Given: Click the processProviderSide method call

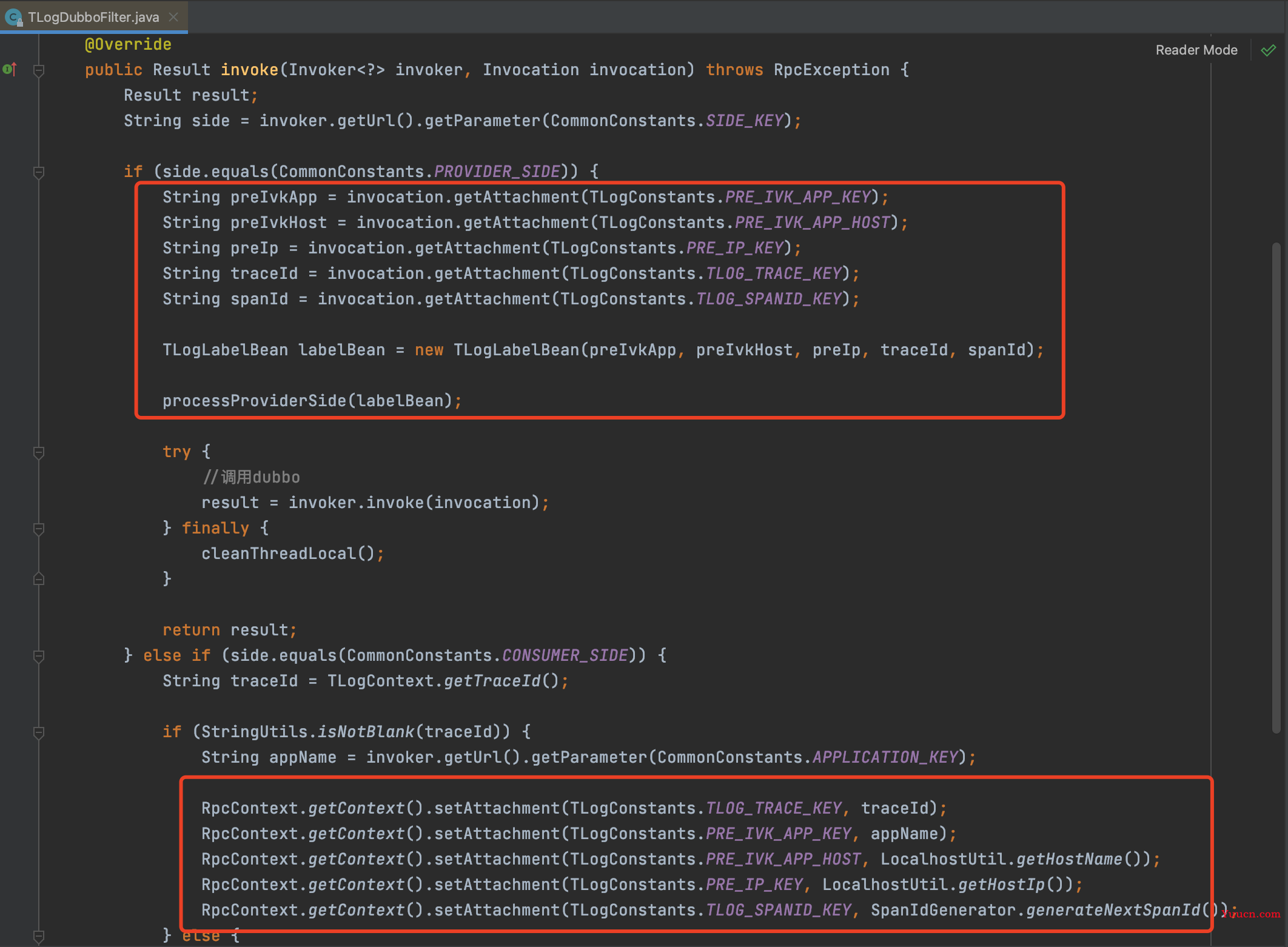Looking at the screenshot, I should pos(254,401).
